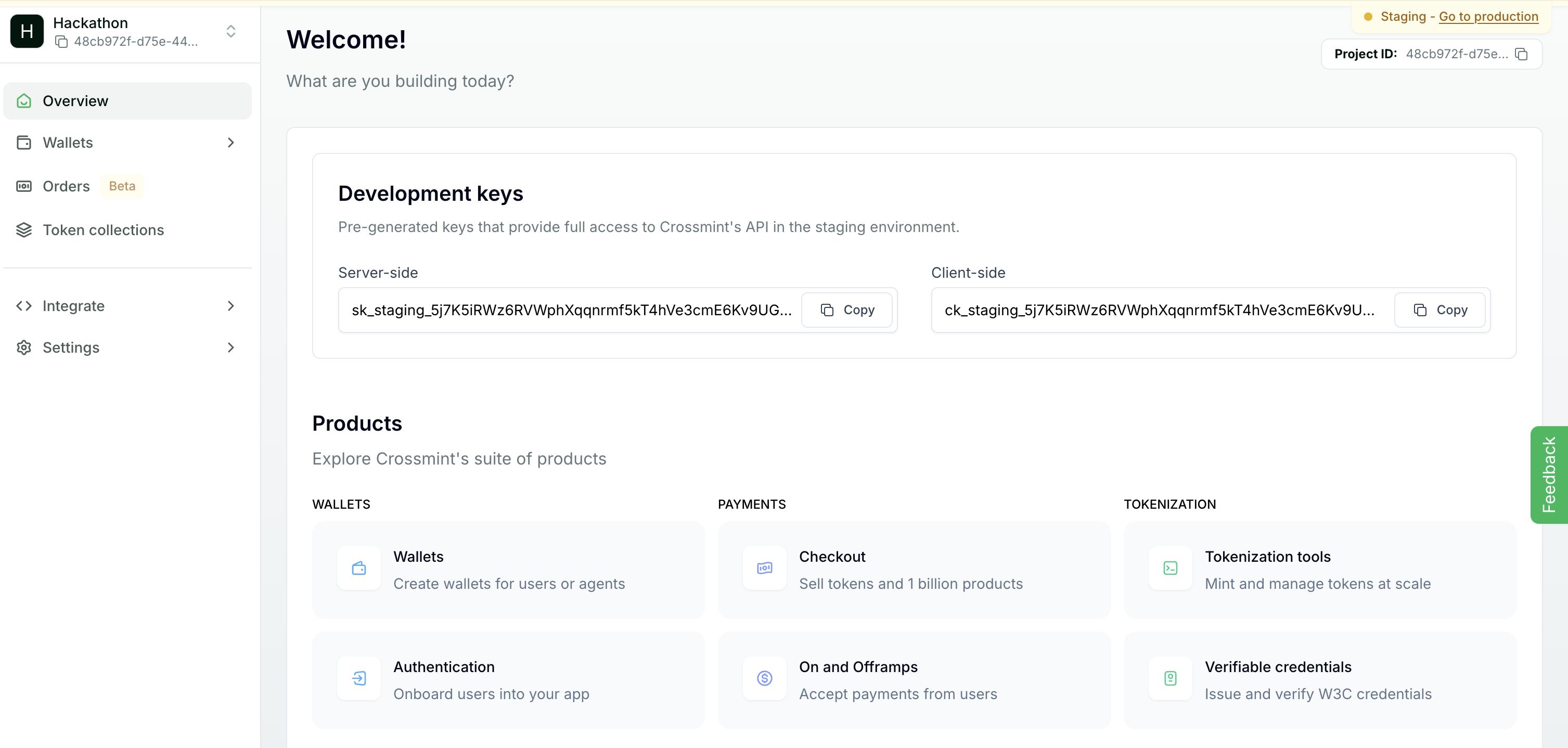Image resolution: width=1568 pixels, height=748 pixels.
Task: Click the copy icon beside Project ID
Action: [x=1521, y=54]
